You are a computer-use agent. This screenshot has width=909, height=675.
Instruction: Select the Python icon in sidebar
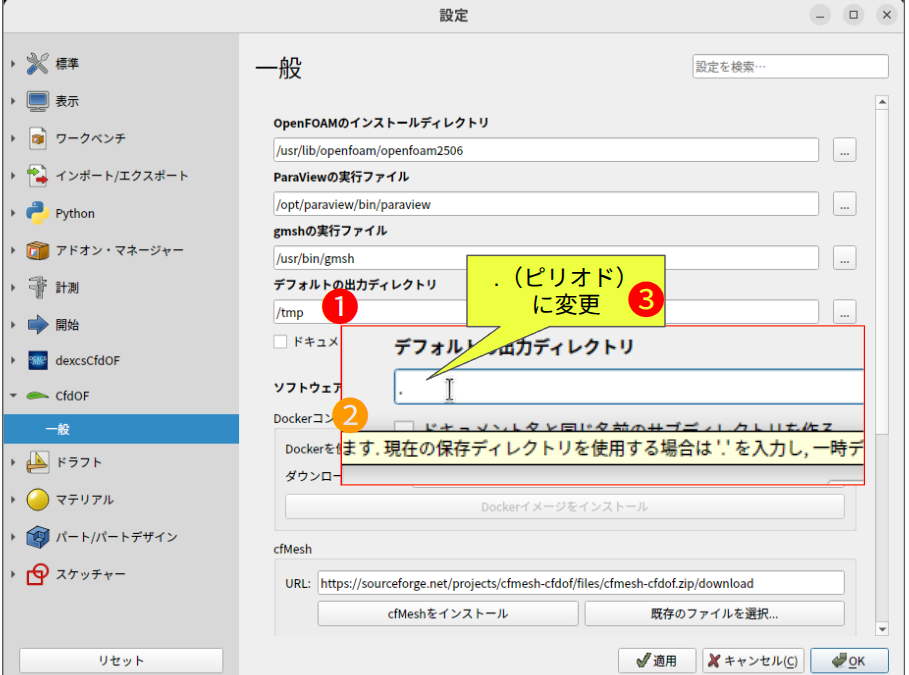38,213
